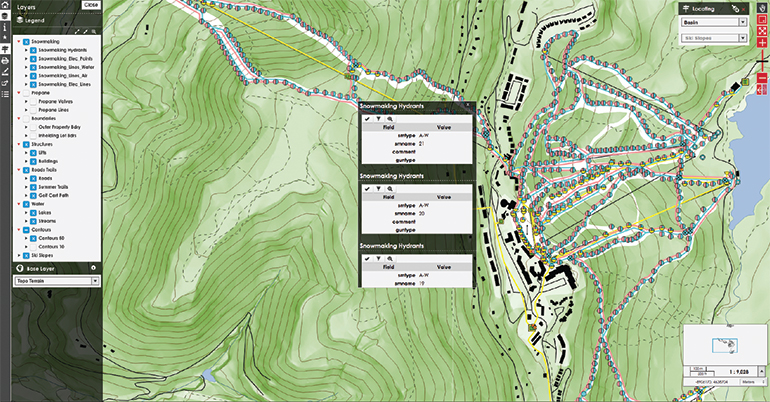Click the full extent arrows icon

tap(762, 32)
